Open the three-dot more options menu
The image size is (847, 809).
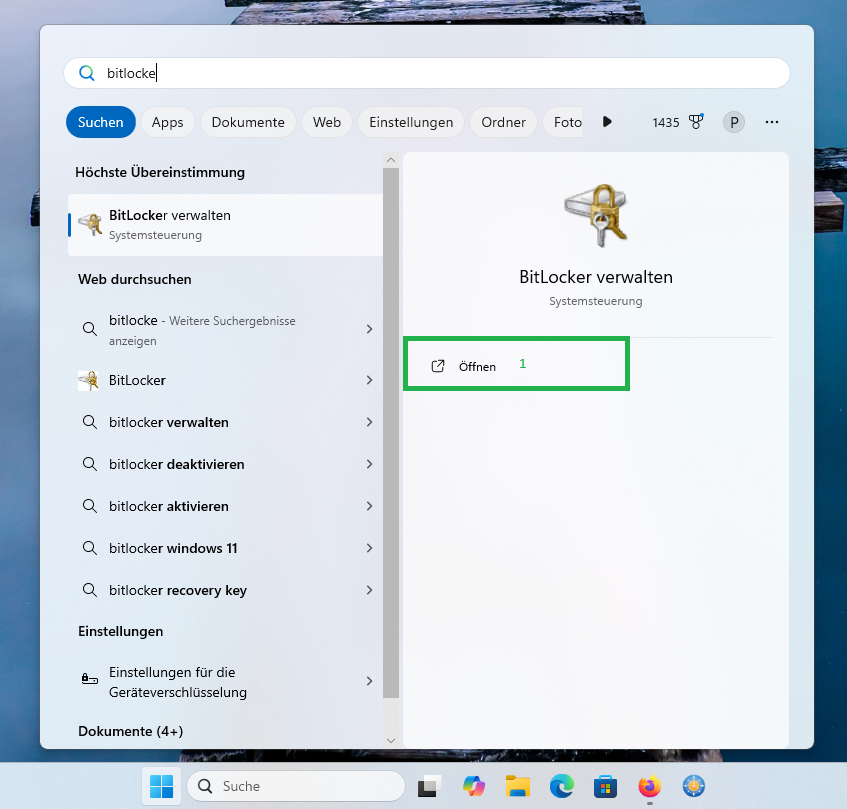pos(772,122)
